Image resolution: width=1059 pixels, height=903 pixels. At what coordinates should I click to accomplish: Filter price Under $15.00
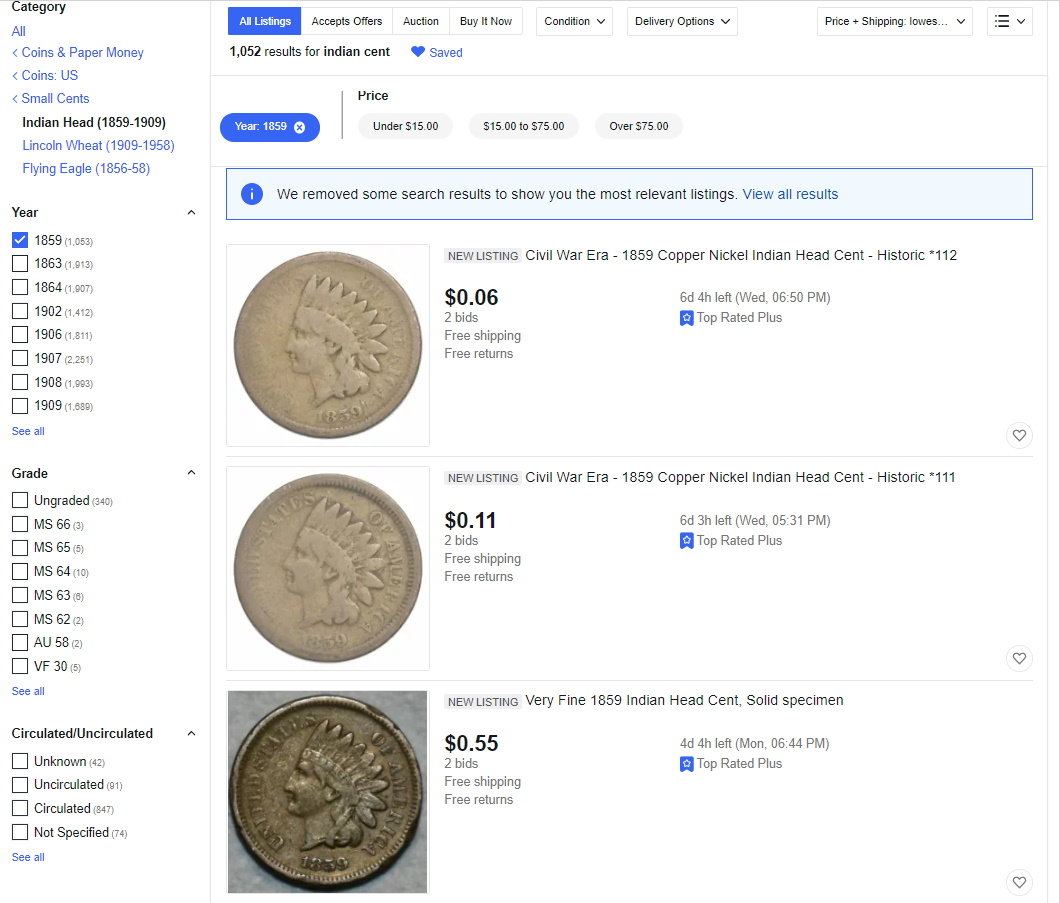(x=405, y=126)
